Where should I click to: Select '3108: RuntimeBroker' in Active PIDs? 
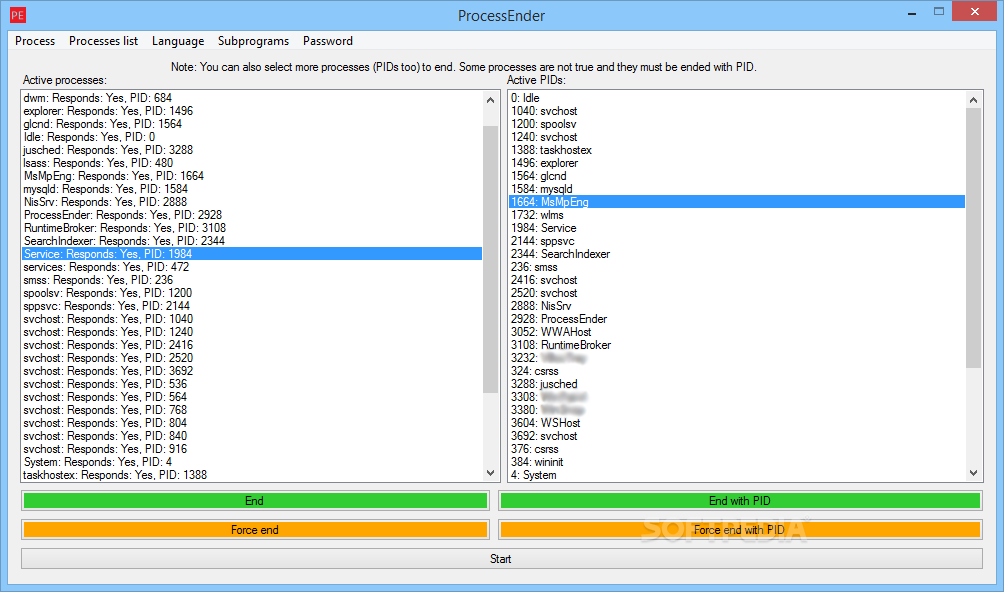click(737, 345)
